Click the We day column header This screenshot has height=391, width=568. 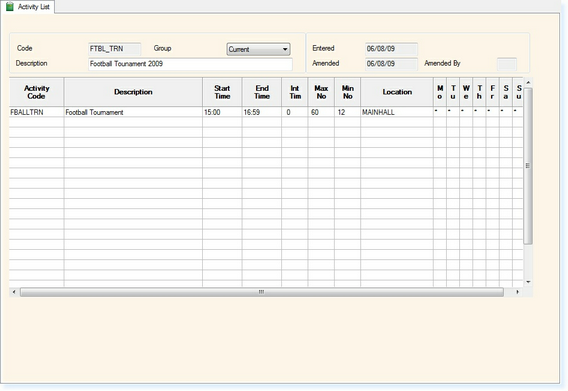tap(466, 92)
